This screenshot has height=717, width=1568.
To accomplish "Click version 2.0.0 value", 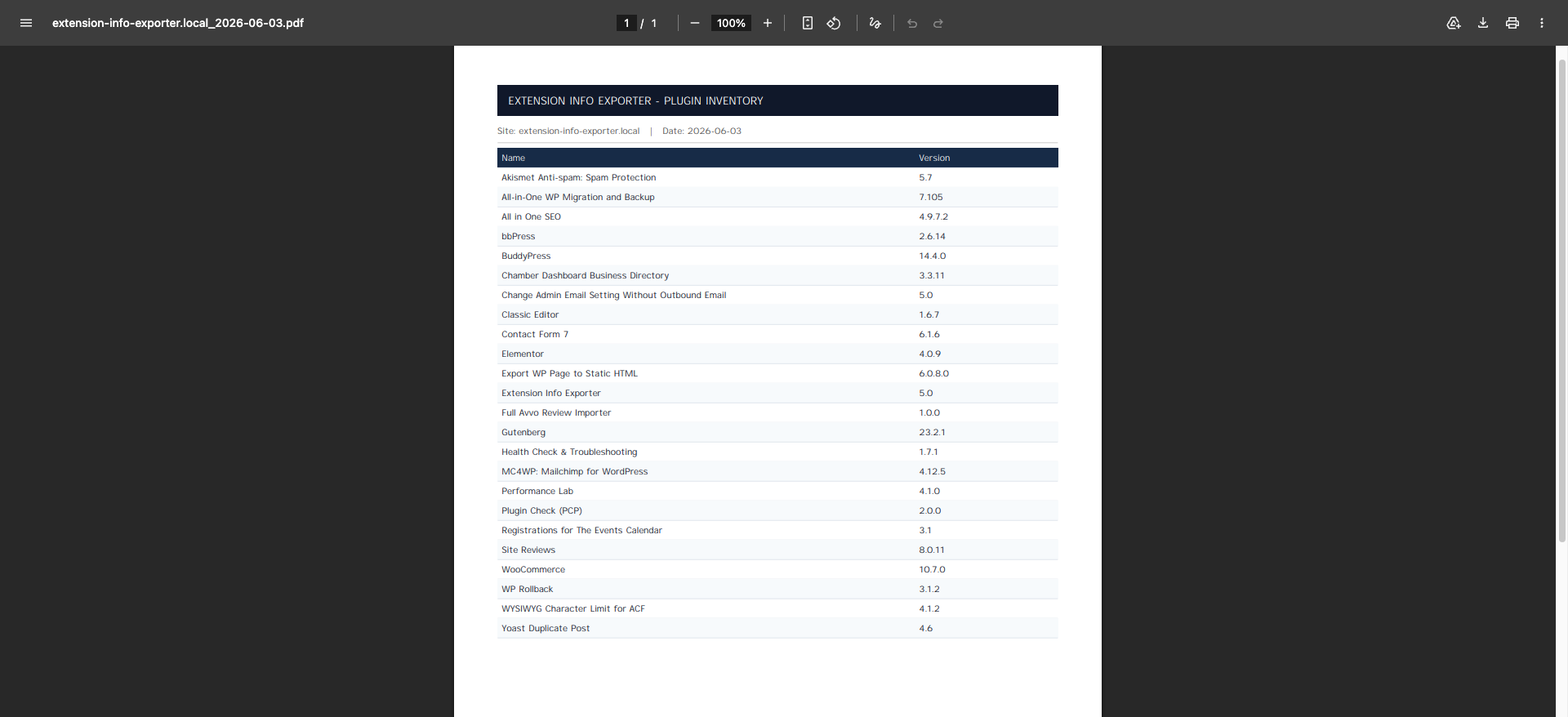I will pos(929,510).
